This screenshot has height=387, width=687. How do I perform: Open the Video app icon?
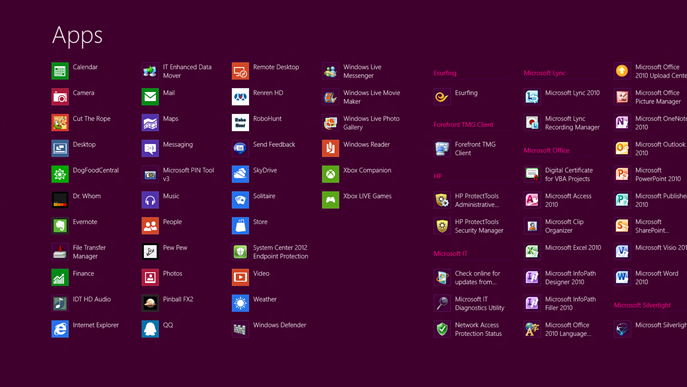241,277
